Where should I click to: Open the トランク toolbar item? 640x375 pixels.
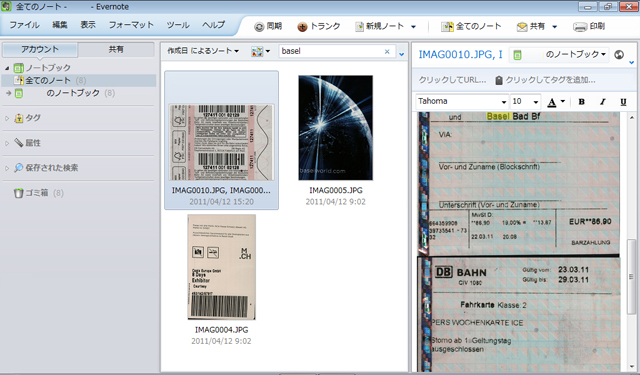point(319,27)
